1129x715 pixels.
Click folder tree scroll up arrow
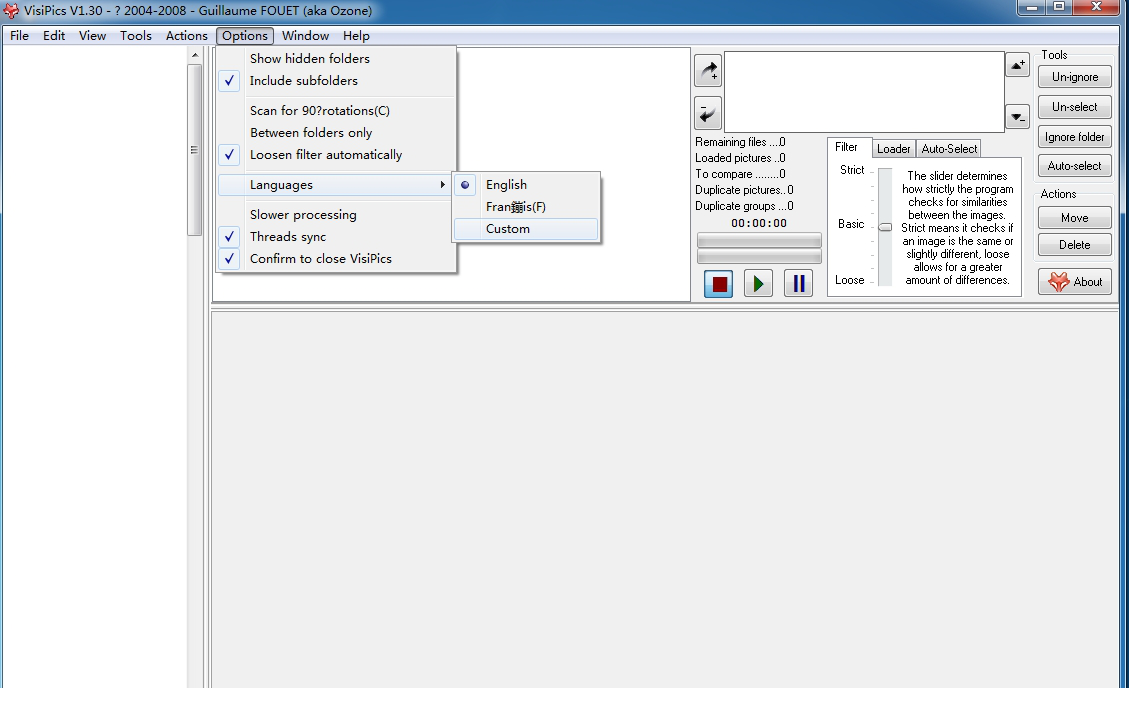pos(194,55)
